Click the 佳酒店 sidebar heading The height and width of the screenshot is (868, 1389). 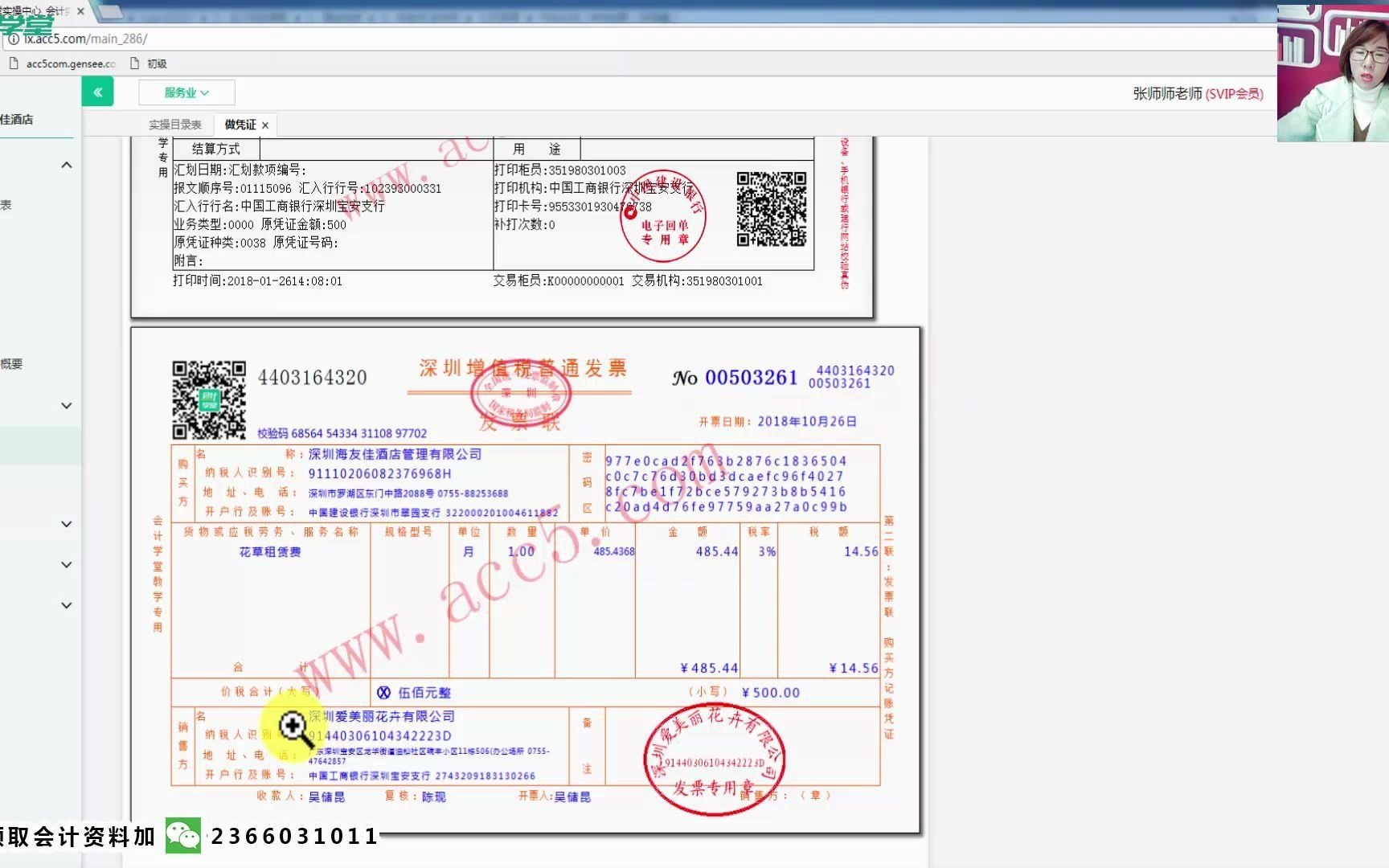[16, 120]
